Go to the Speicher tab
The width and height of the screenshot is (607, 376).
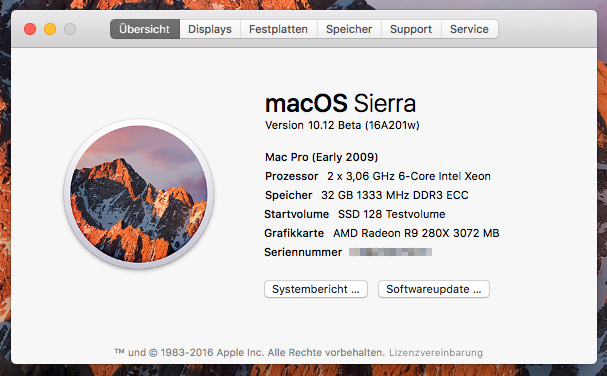pos(349,29)
